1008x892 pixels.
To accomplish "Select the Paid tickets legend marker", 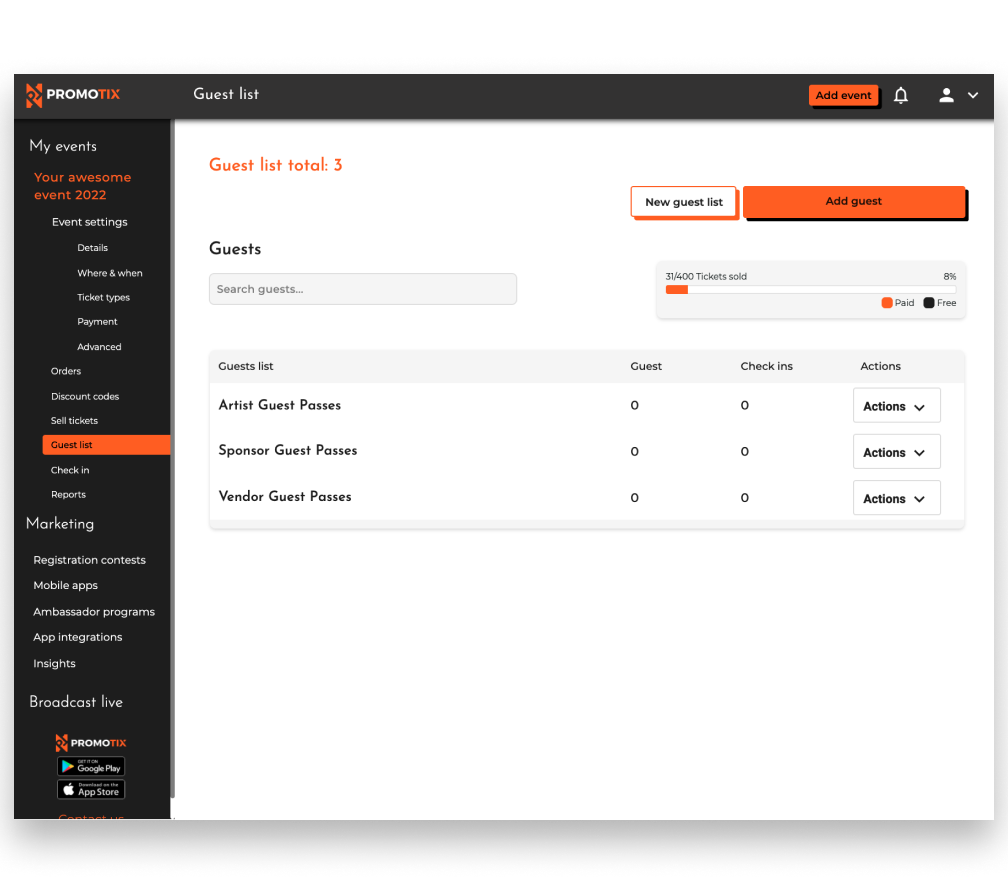I will click(886, 302).
